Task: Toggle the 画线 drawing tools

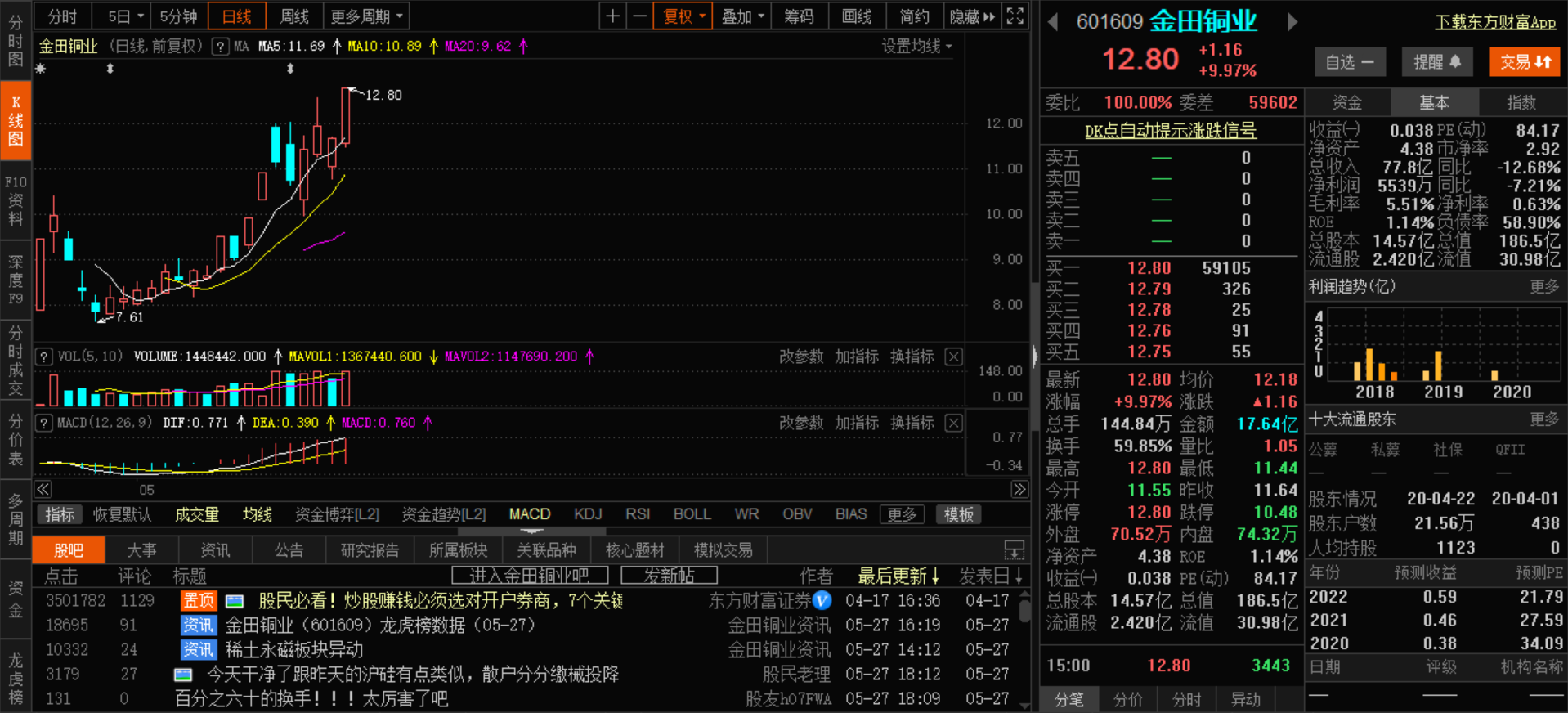Action: coord(857,16)
